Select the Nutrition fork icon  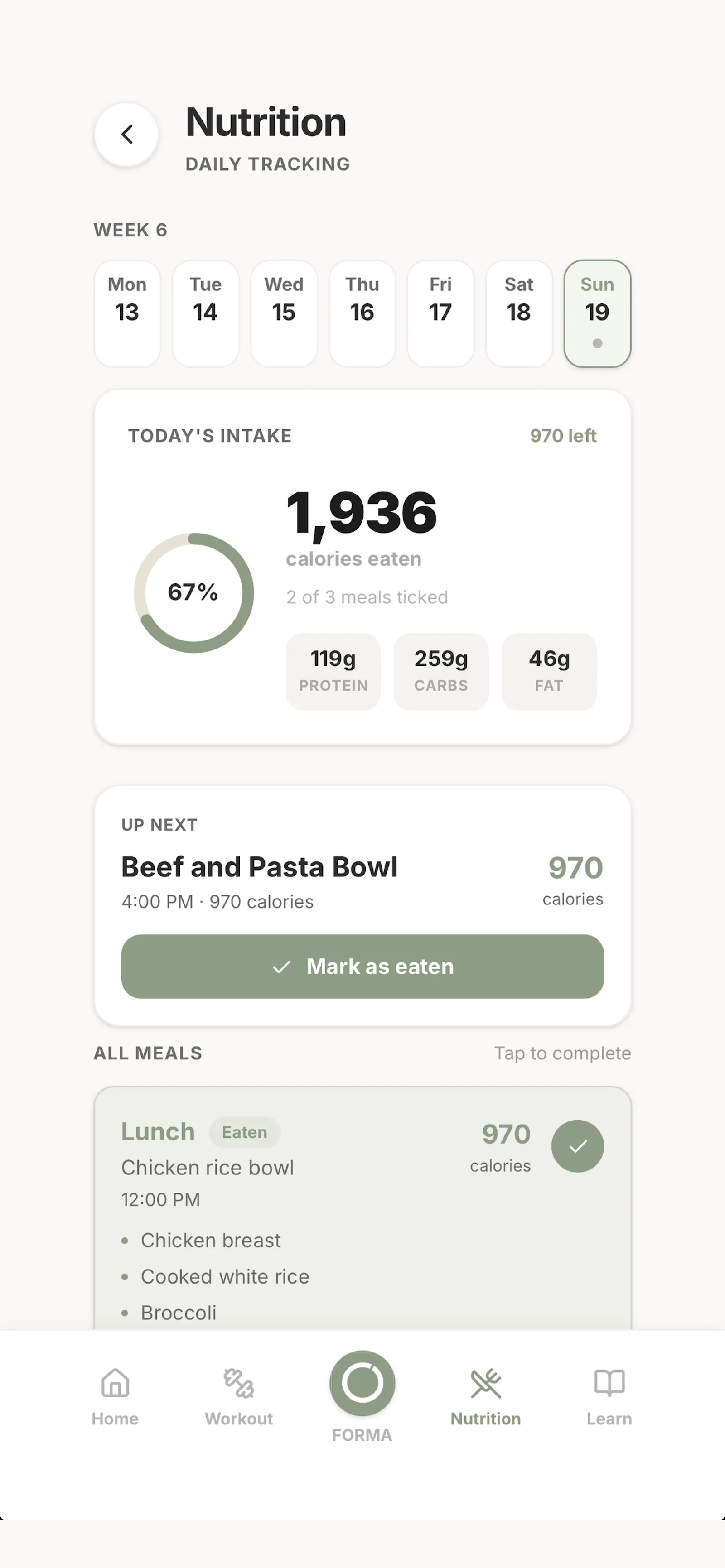(486, 1383)
